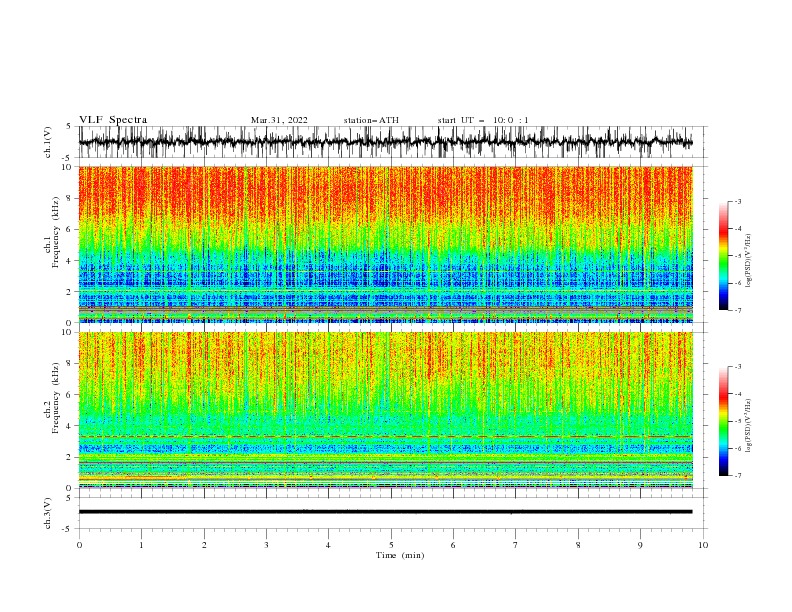
Task: Click the date text "Mar.31, 2022"
Action: [279, 120]
